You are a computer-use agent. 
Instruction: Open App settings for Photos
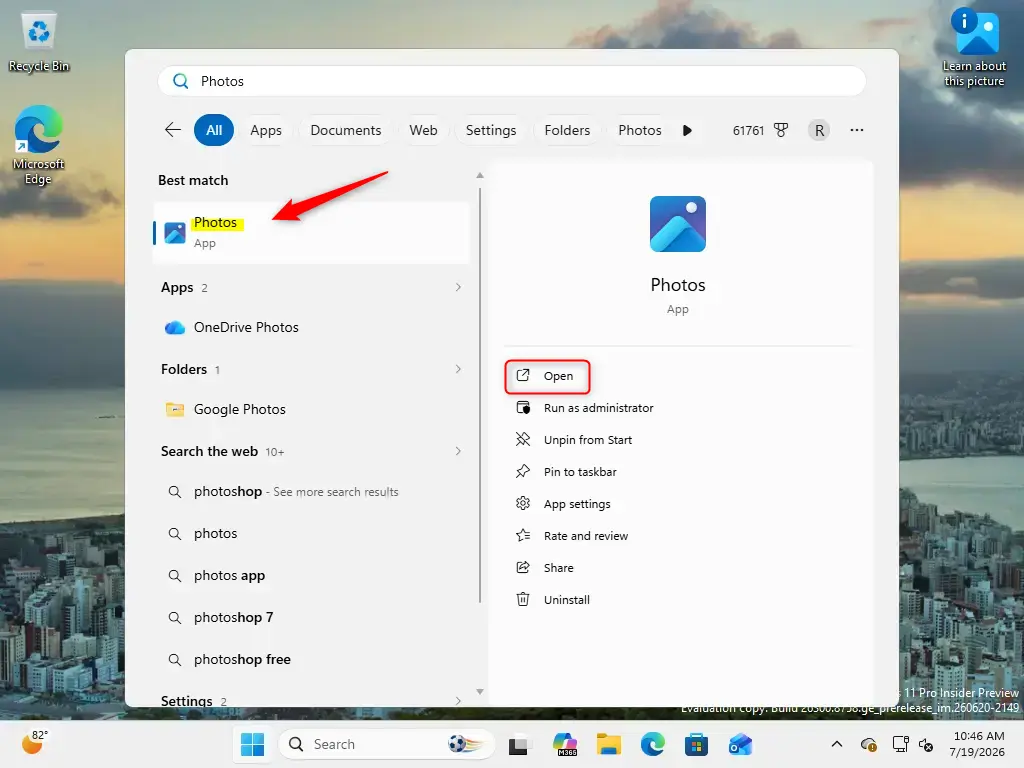[577, 504]
